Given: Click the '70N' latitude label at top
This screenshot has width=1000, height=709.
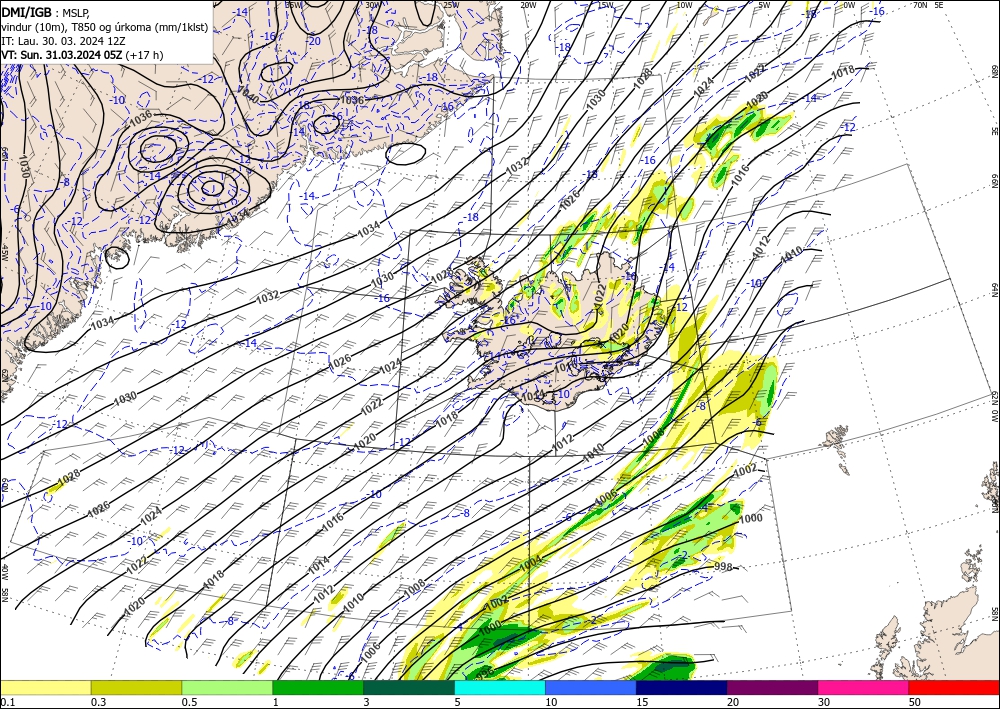Looking at the screenshot, I should tap(920, 5).
